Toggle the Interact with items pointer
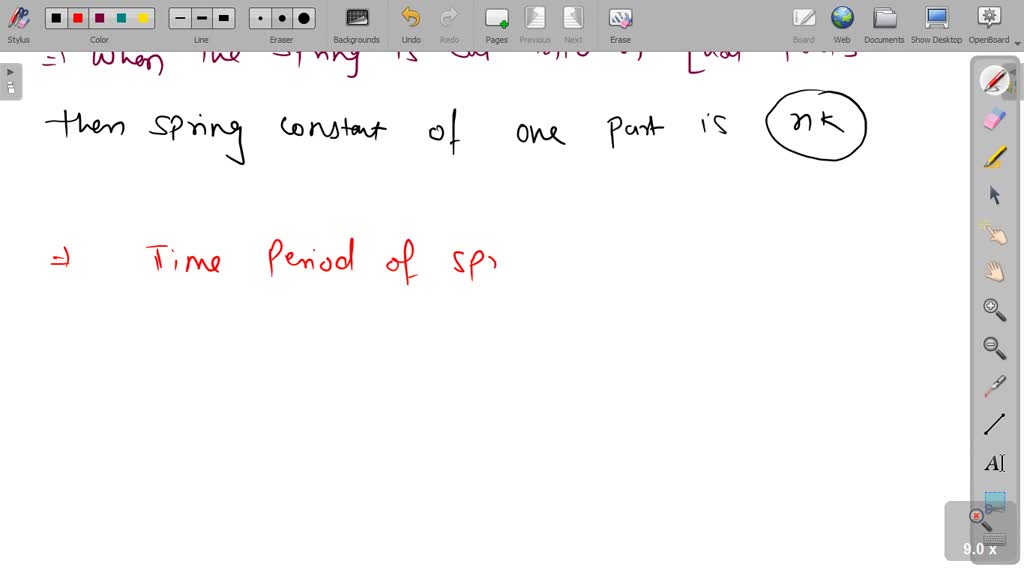Viewport: 1024px width, 576px height. (994, 233)
